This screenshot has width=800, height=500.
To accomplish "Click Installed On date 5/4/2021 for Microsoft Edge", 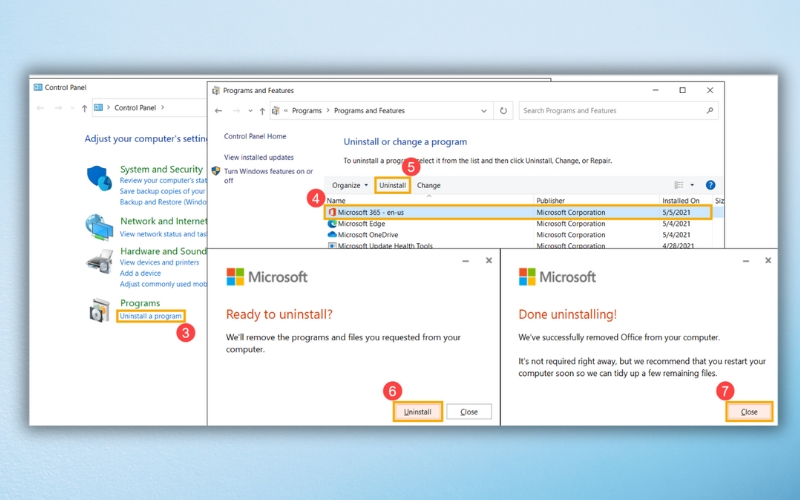I will (x=677, y=223).
